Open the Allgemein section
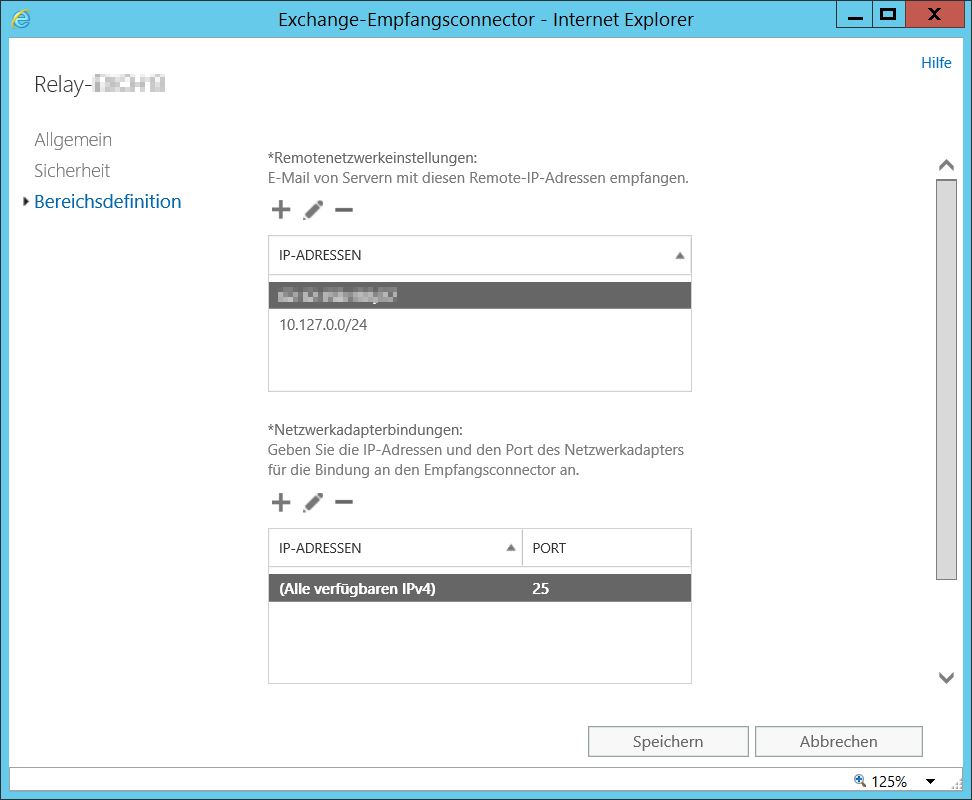Viewport: 972px width, 800px height. (x=73, y=140)
